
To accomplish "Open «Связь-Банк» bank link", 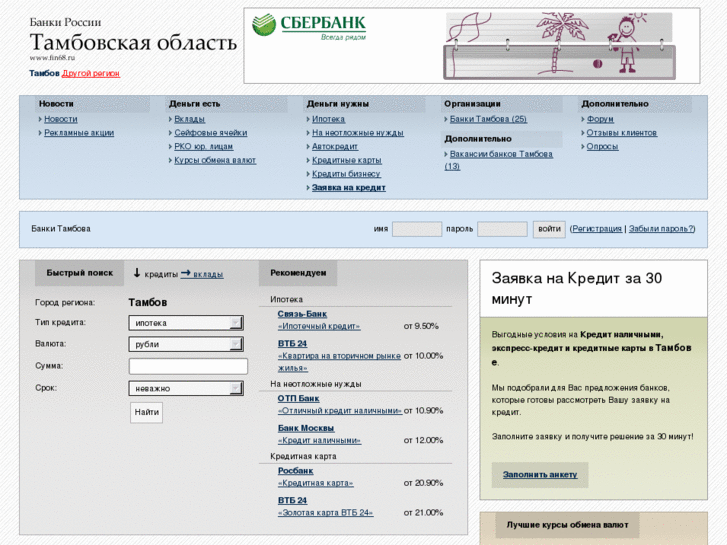I will (302, 314).
